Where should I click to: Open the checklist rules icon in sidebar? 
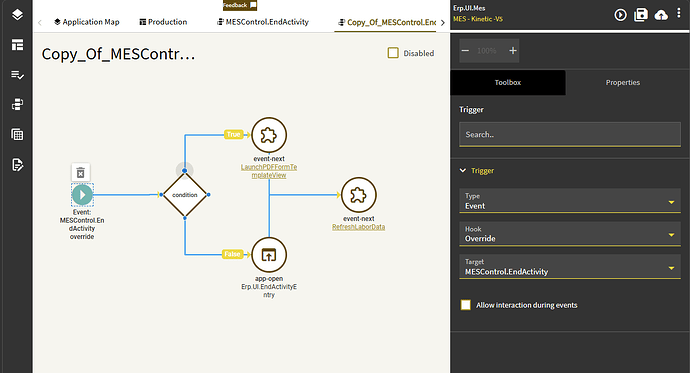pyautogui.click(x=17, y=75)
